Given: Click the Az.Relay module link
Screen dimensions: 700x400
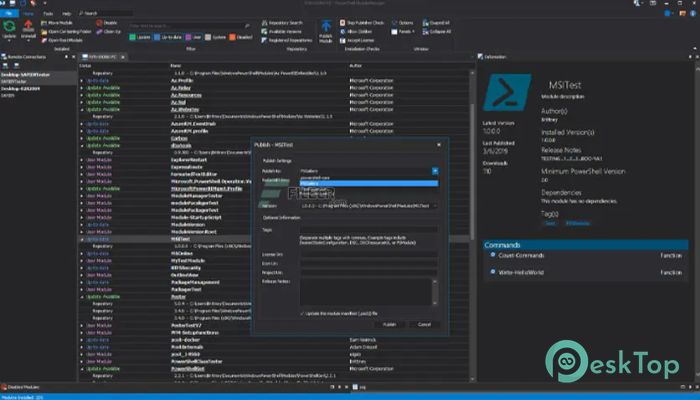Looking at the screenshot, I should point(181,88).
